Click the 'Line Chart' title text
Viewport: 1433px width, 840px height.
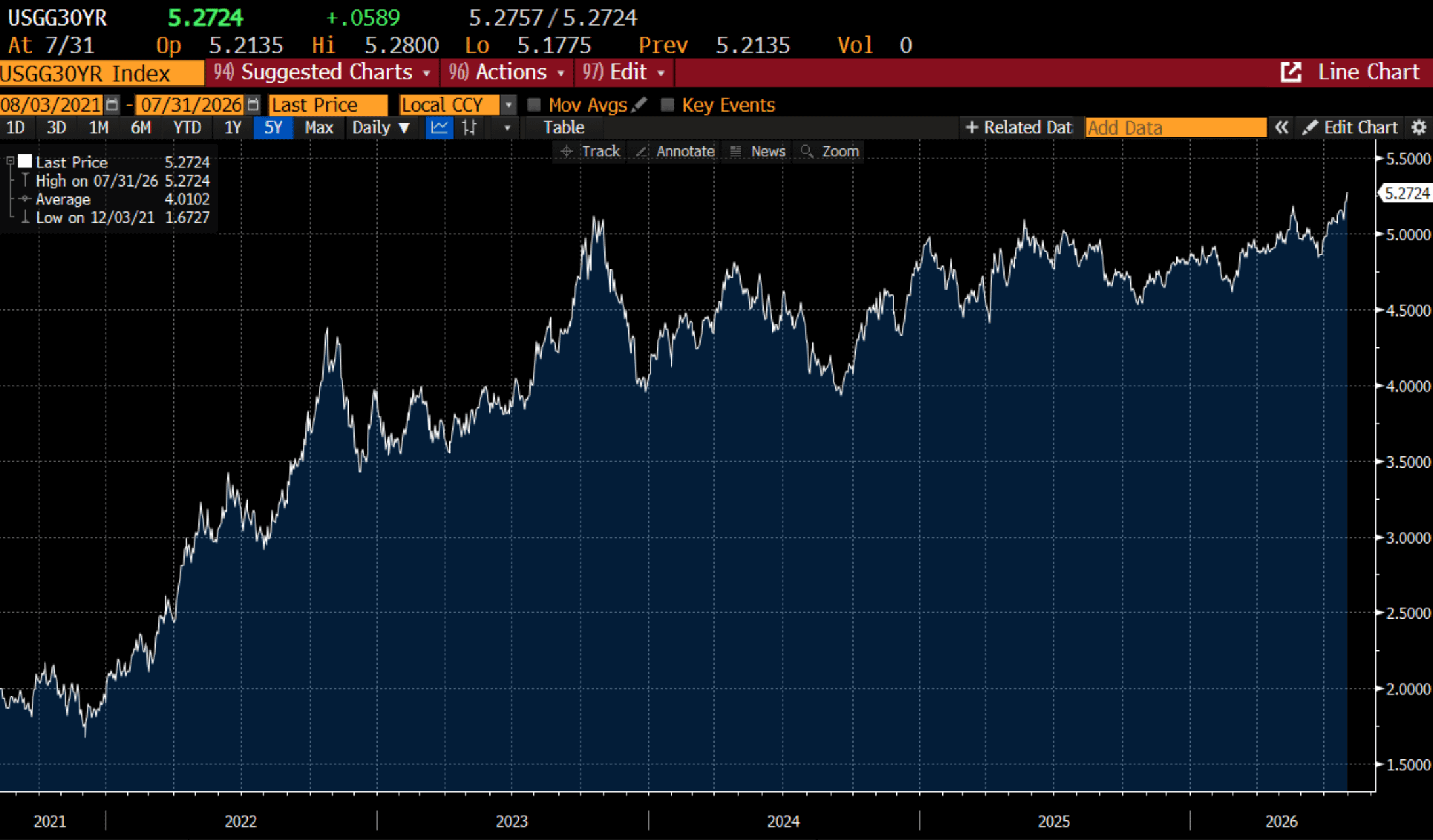pyautogui.click(x=1369, y=72)
